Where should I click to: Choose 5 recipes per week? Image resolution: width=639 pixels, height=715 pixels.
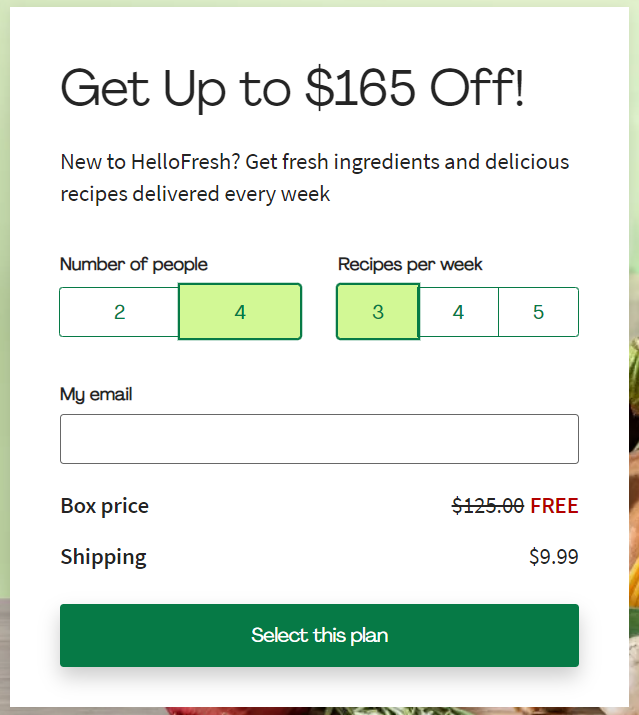(539, 312)
